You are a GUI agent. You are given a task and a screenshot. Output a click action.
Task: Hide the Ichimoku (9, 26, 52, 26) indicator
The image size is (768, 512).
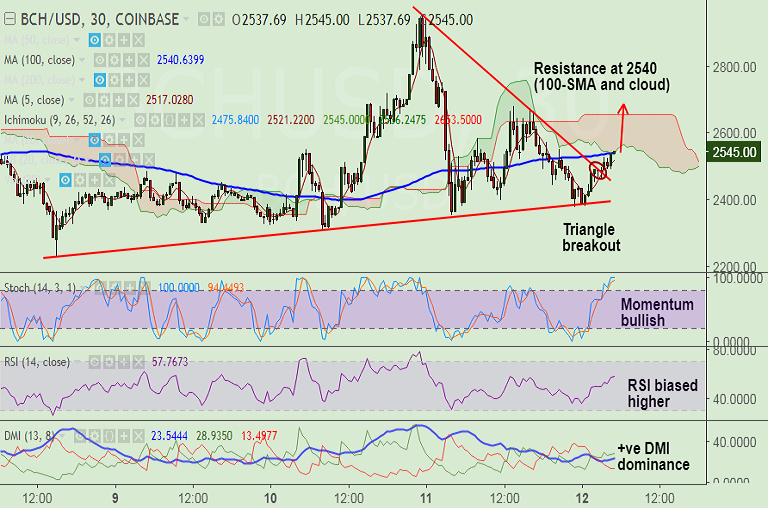(x=140, y=120)
